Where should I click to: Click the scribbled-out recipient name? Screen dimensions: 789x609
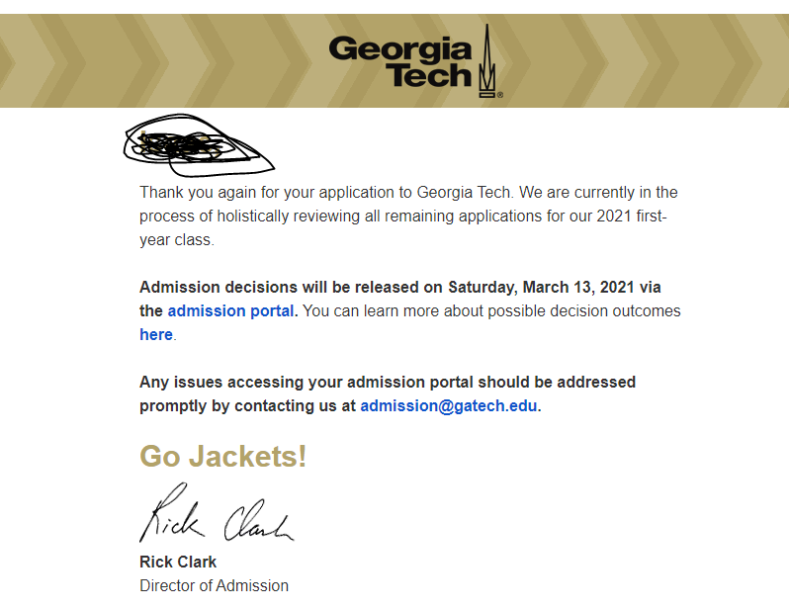(199, 145)
